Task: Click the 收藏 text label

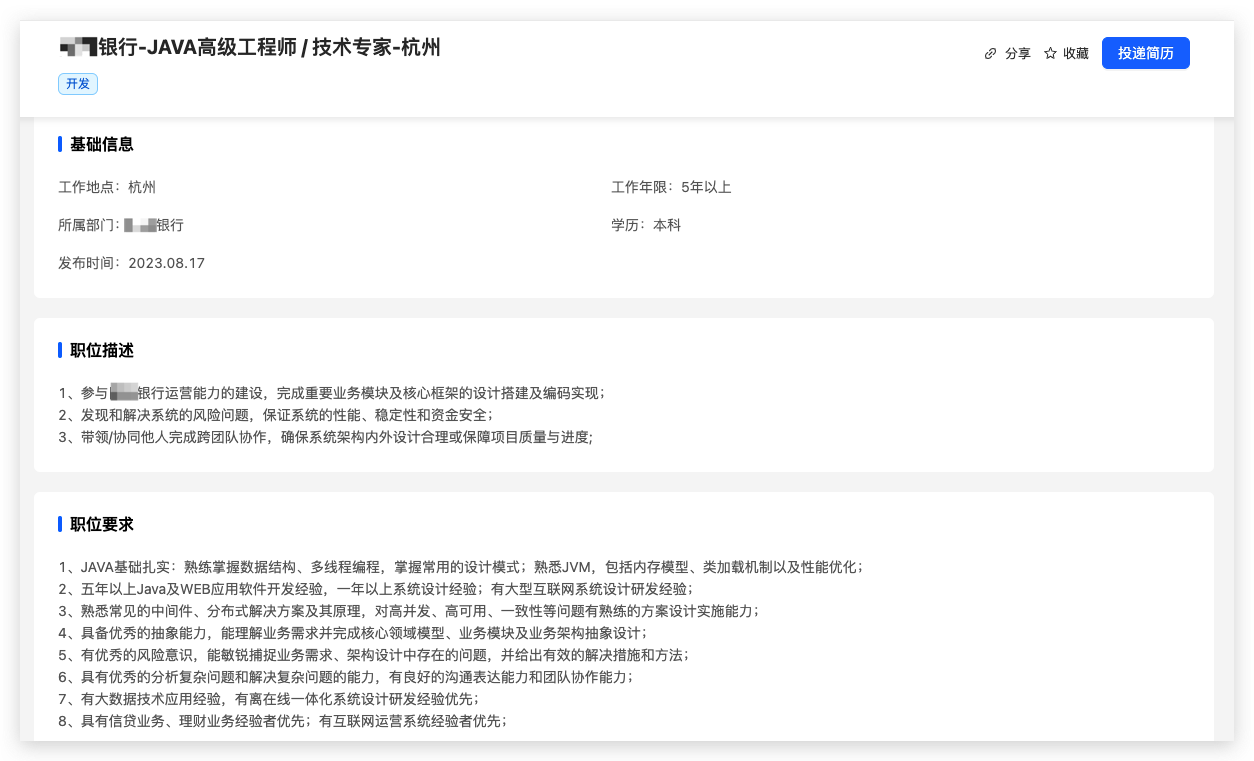Action: (x=1076, y=54)
